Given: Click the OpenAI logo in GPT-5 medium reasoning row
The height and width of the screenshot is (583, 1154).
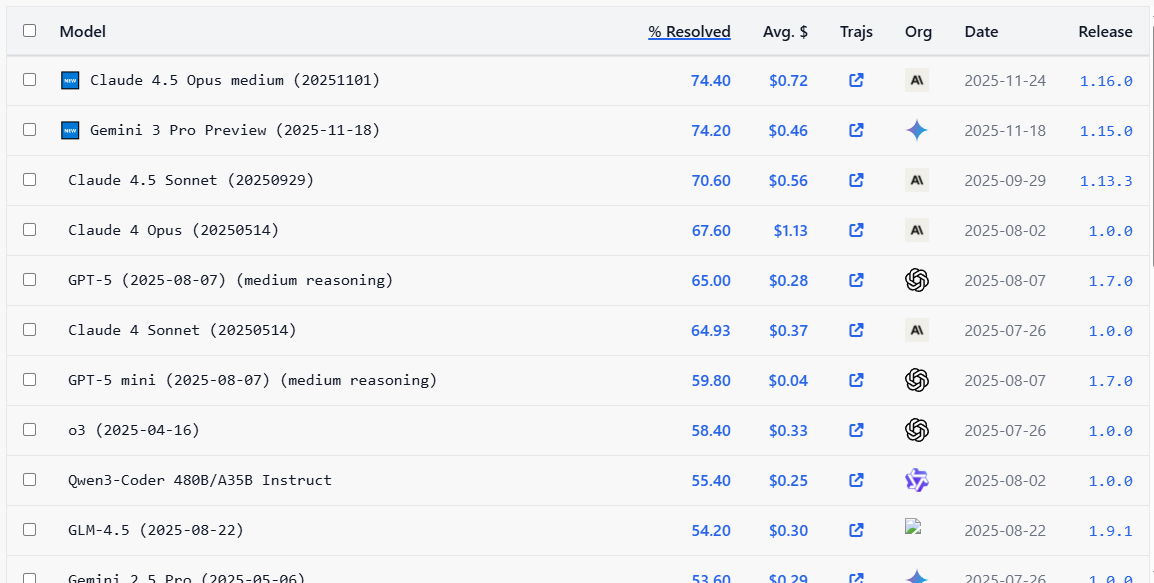Looking at the screenshot, I should pyautogui.click(x=917, y=280).
